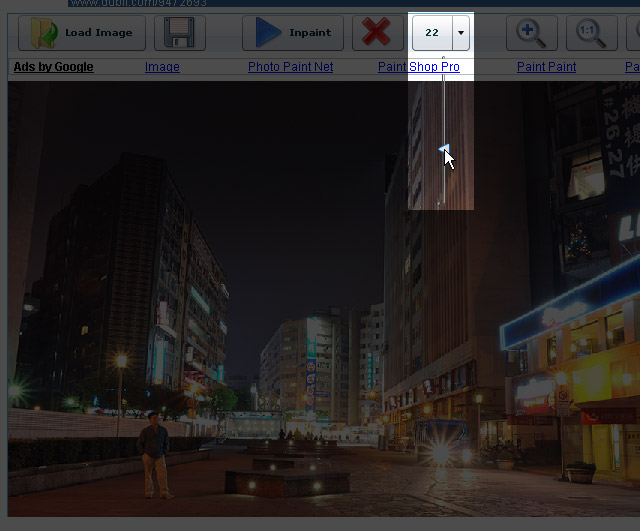Open the Paint Shop Pro link
Screen dimensions: 640x531
pos(419,67)
